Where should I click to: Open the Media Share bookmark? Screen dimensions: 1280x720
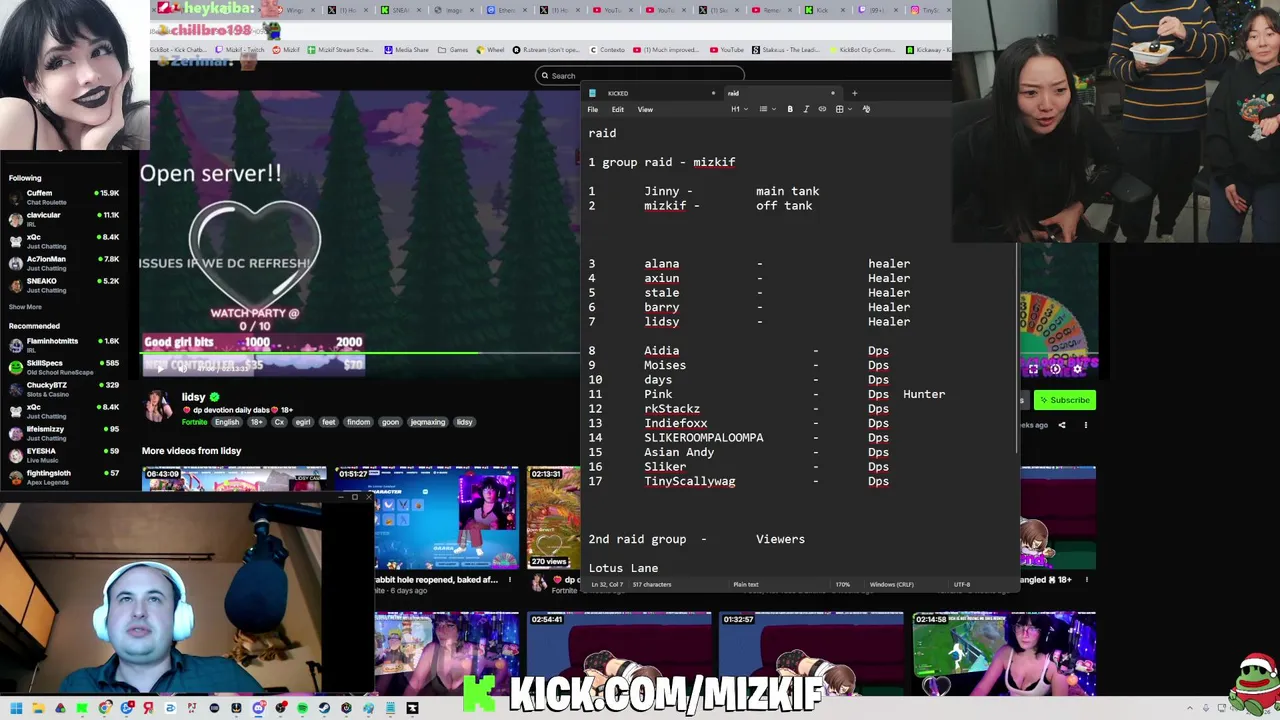406,50
